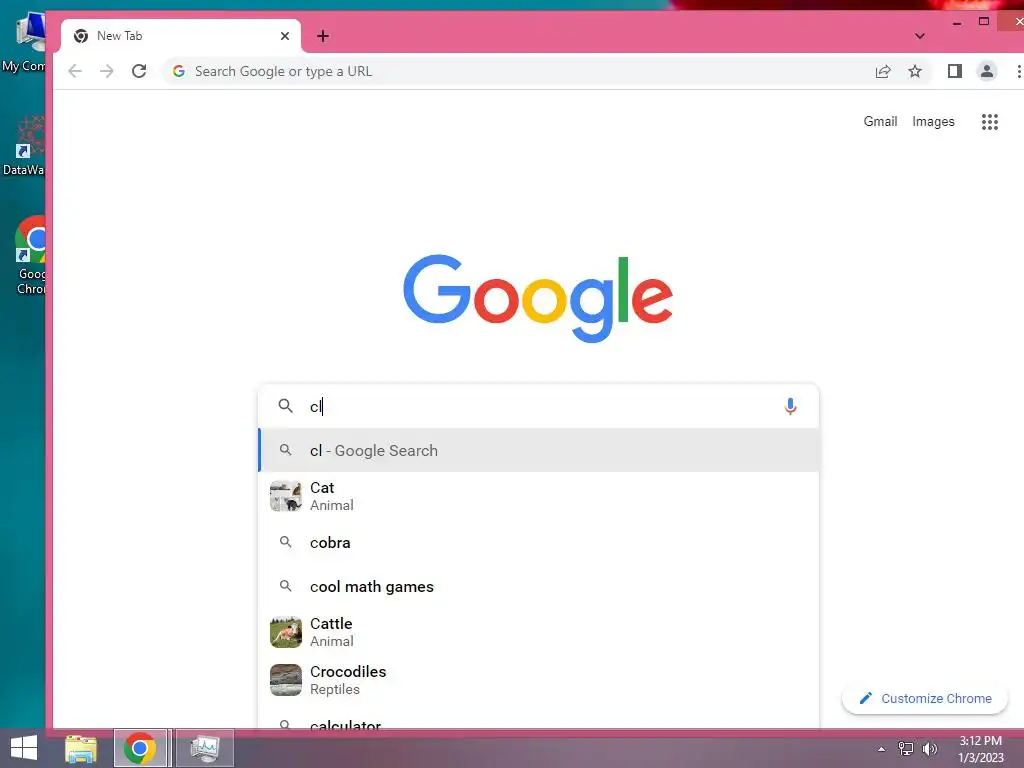Image resolution: width=1024 pixels, height=768 pixels.
Task: Open Windows Start button
Action: (24, 748)
